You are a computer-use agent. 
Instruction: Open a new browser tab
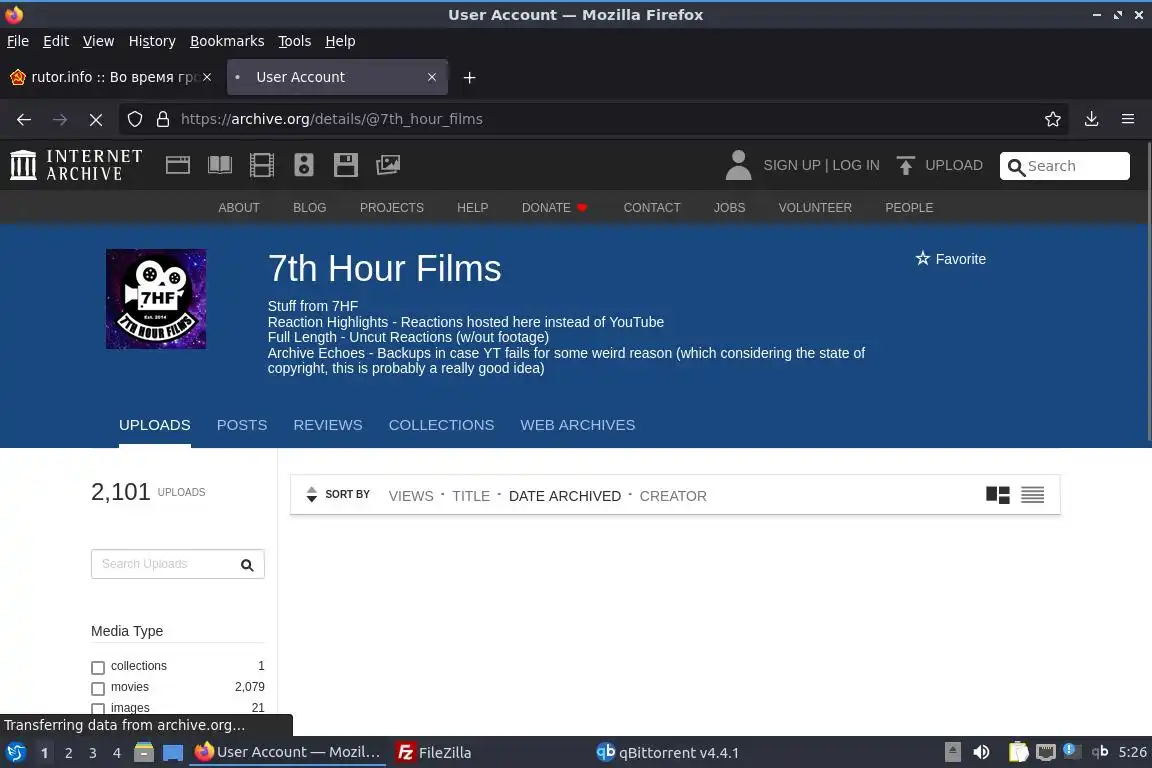469,77
